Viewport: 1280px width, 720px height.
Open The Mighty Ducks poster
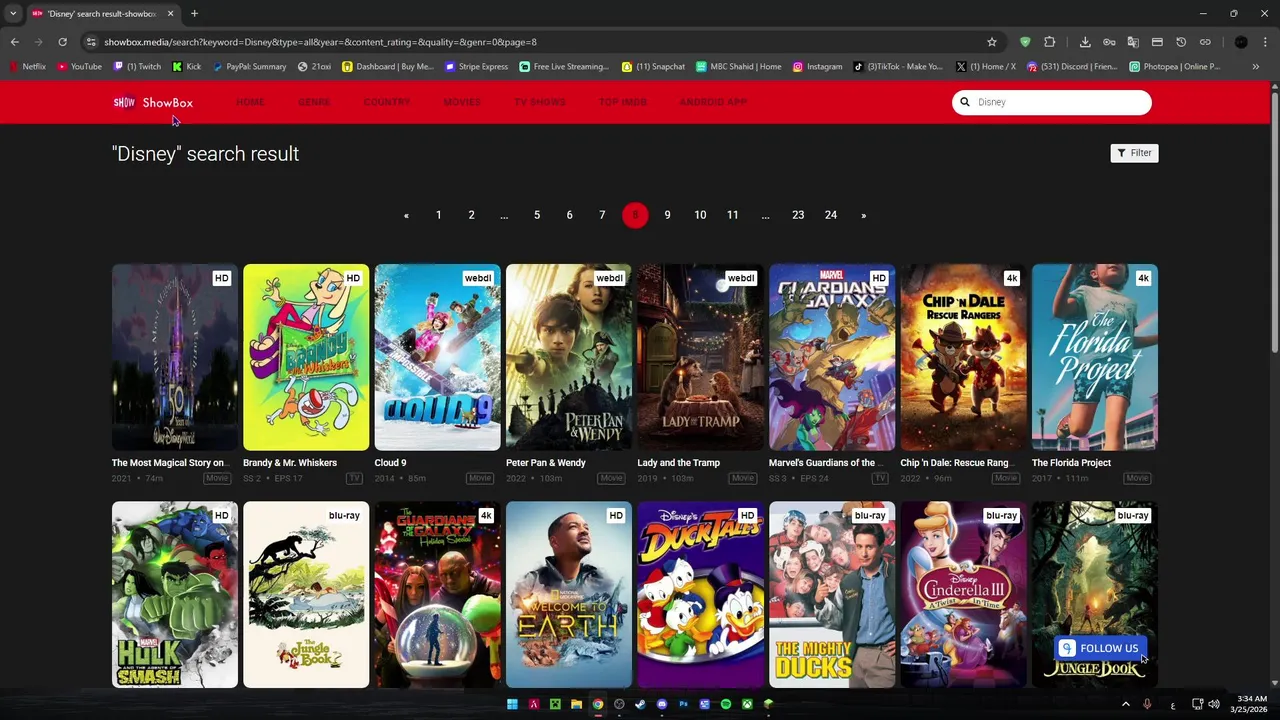point(832,595)
